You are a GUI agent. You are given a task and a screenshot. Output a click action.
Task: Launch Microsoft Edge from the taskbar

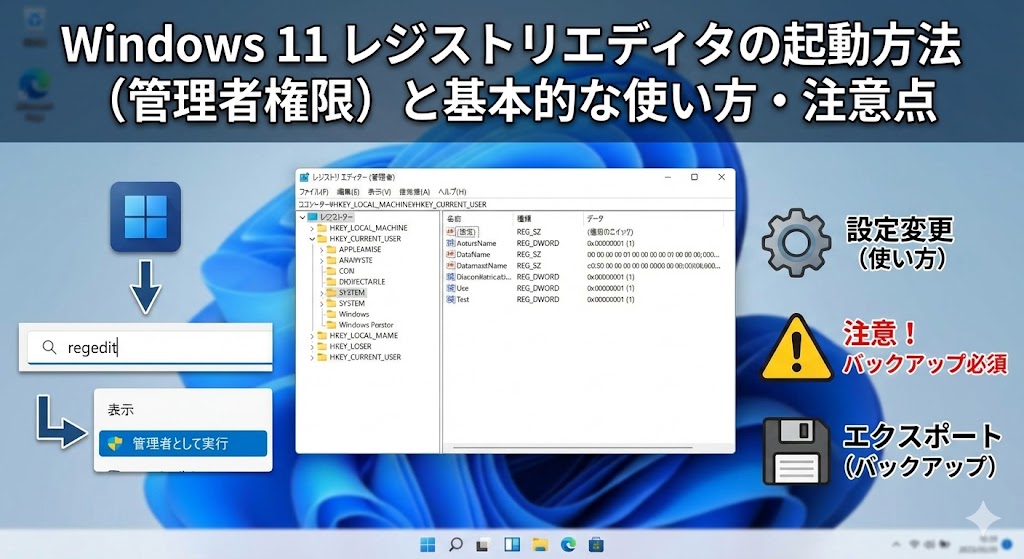pos(568,544)
